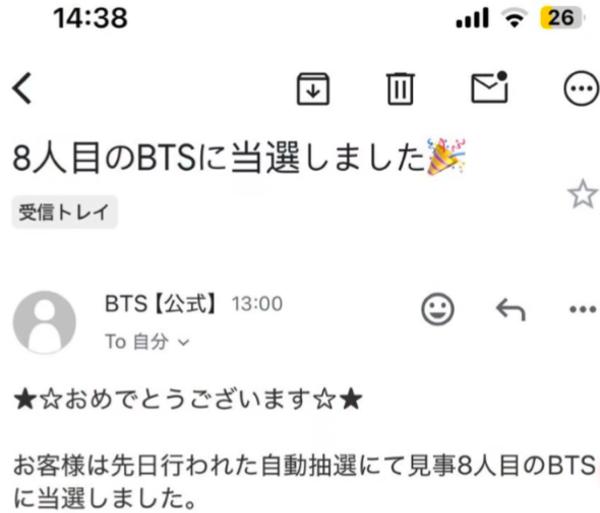
Task: Tap the Wi-Fi status icon
Action: [x=515, y=18]
